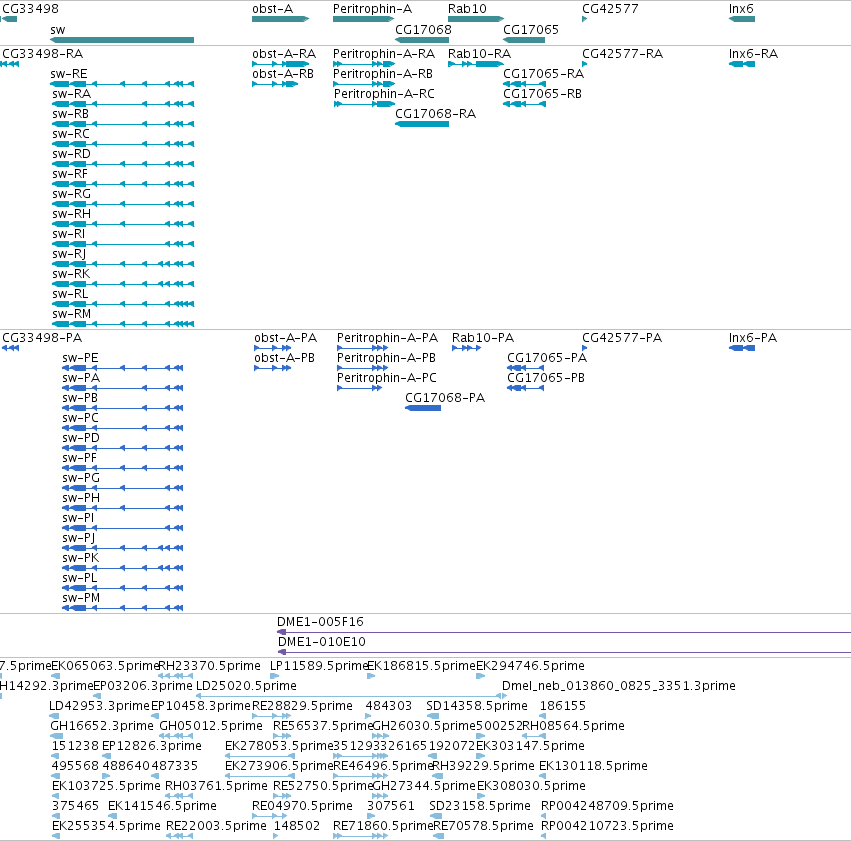Select the sw-PI protein label
The image size is (851, 841).
78,518
